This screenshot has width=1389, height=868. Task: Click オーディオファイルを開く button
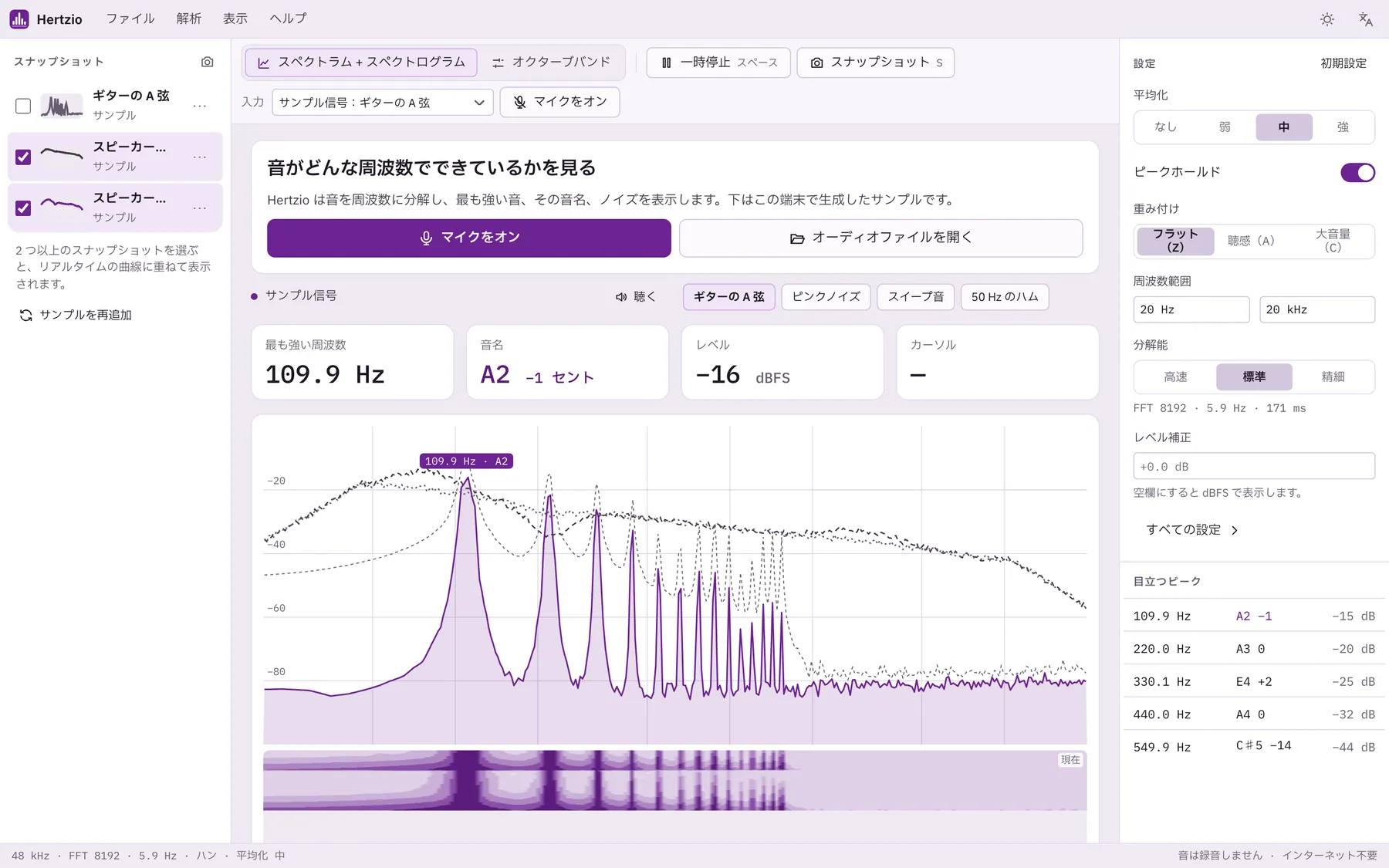tap(880, 238)
